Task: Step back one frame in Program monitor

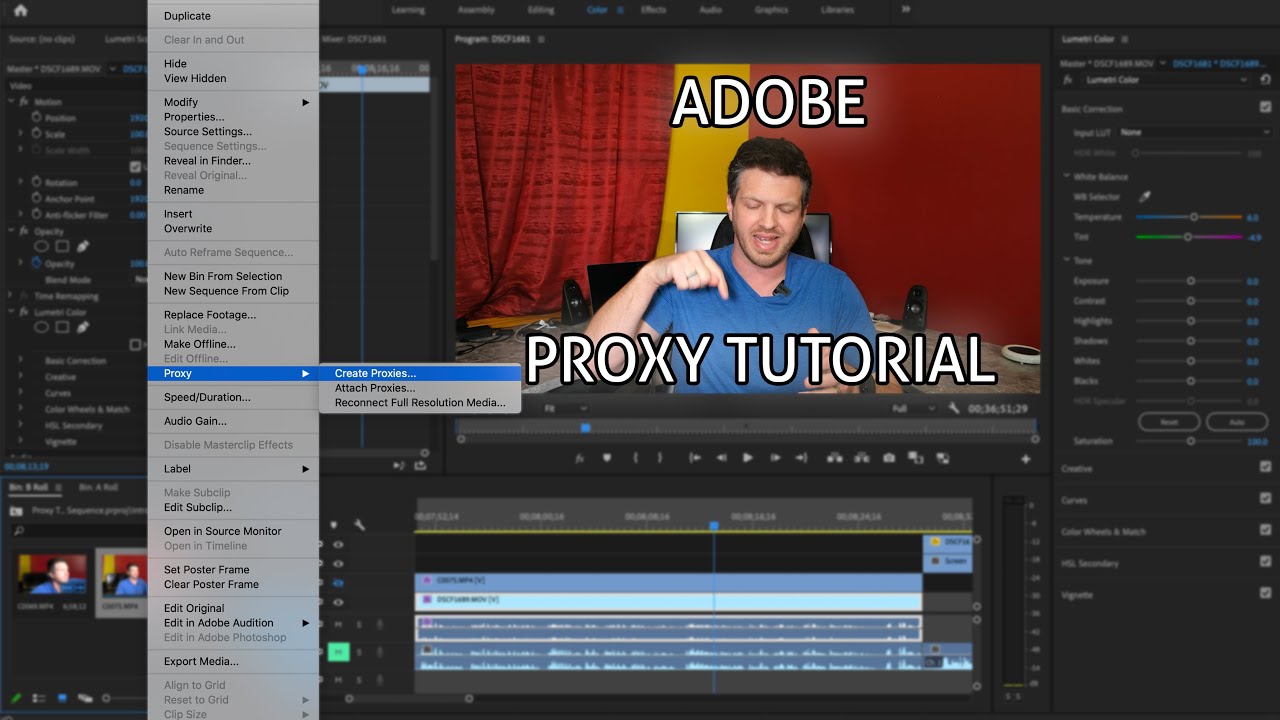Action: [x=721, y=458]
